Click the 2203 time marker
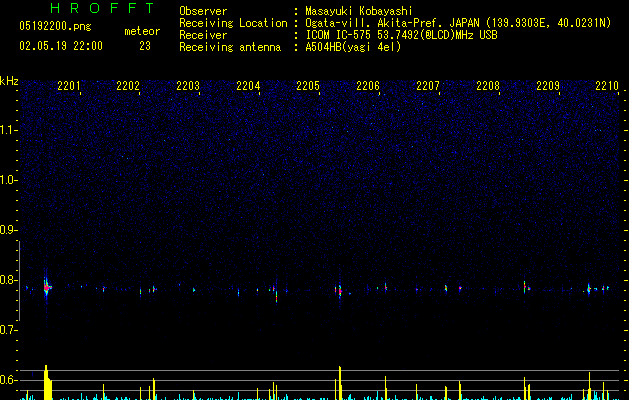 (x=188, y=86)
